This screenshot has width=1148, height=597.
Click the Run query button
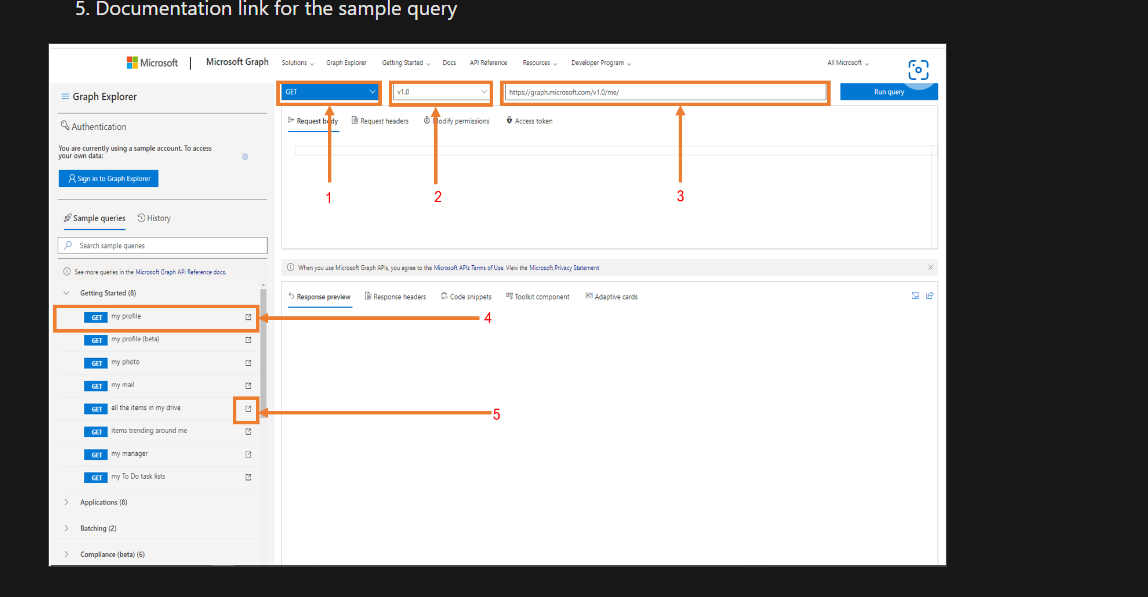tap(889, 92)
